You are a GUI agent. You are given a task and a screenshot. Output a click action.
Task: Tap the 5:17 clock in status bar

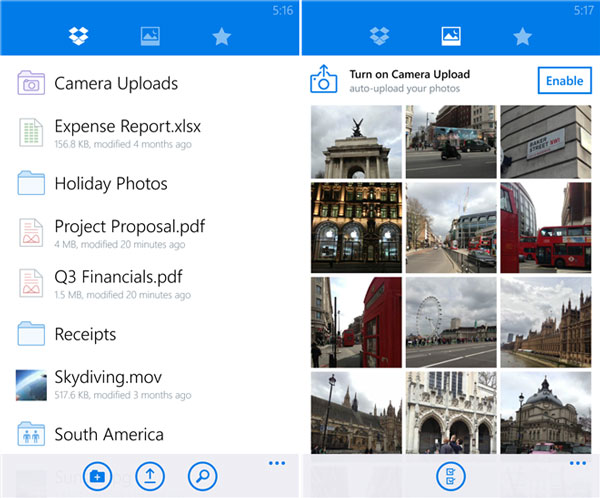click(x=584, y=10)
